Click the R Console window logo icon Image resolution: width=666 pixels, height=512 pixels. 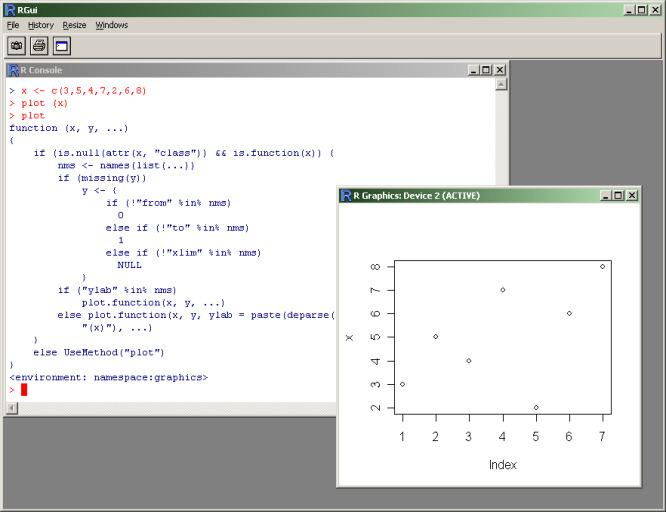coord(14,70)
